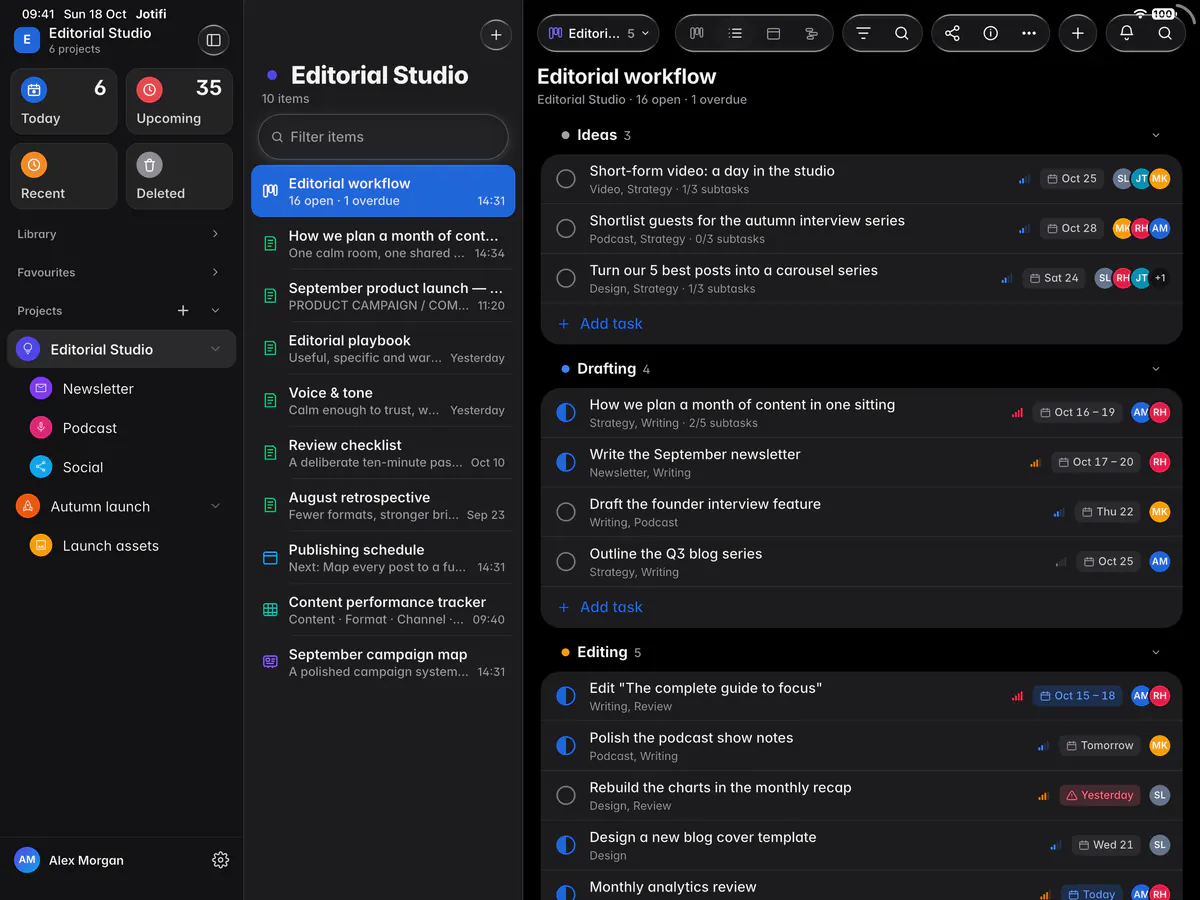Toggle status of 'Write the September newsletter'
This screenshot has width=1200, height=900.
pyautogui.click(x=566, y=462)
